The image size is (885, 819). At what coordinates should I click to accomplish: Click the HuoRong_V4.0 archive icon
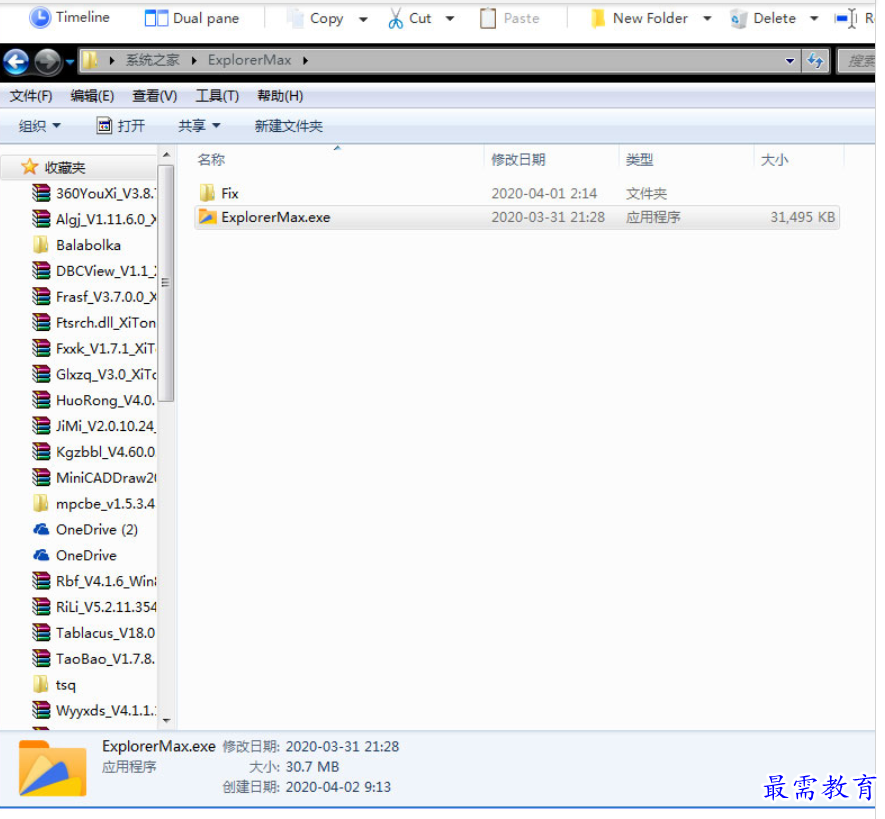tap(41, 400)
